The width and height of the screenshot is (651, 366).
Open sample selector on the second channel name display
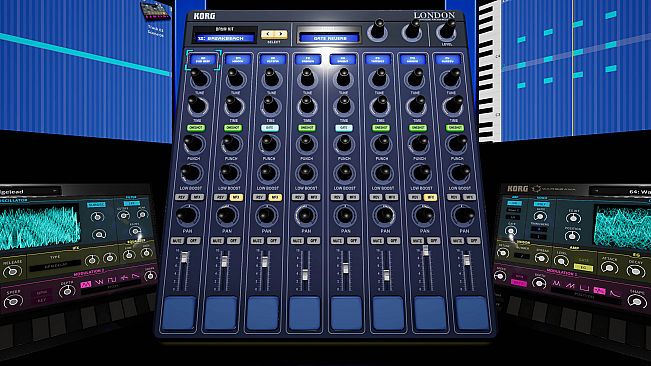[x=238, y=60]
